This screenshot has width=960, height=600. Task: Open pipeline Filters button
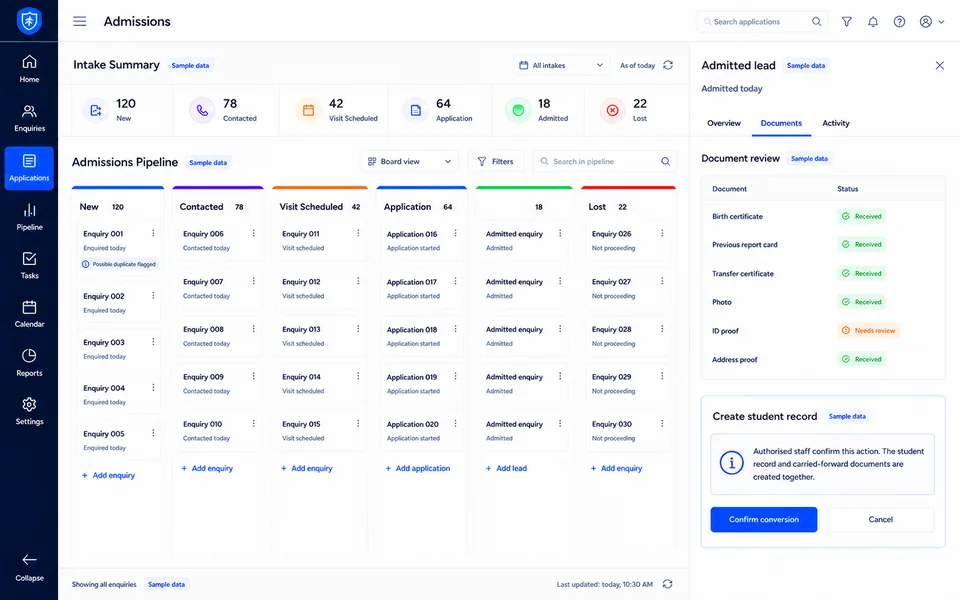coord(496,162)
